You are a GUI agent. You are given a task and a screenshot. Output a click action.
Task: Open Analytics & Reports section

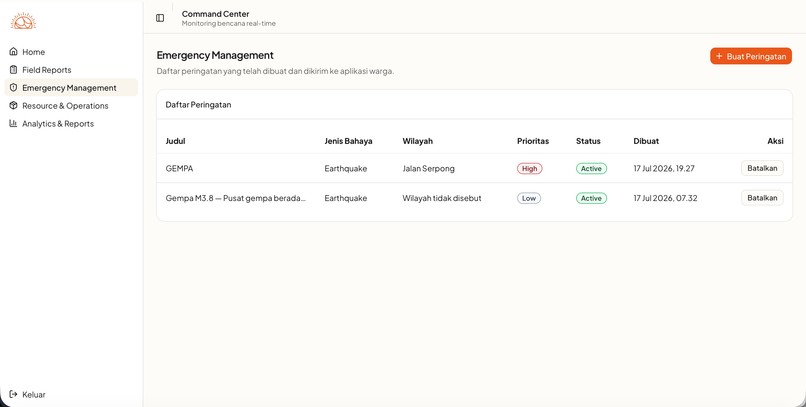(x=71, y=123)
